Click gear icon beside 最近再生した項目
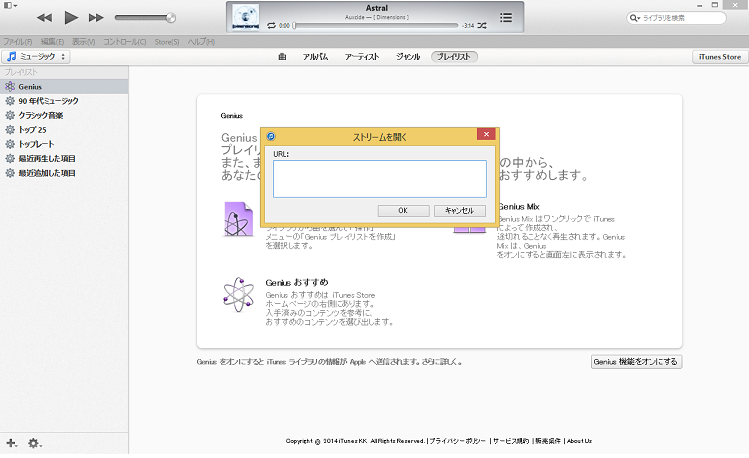 [10, 158]
